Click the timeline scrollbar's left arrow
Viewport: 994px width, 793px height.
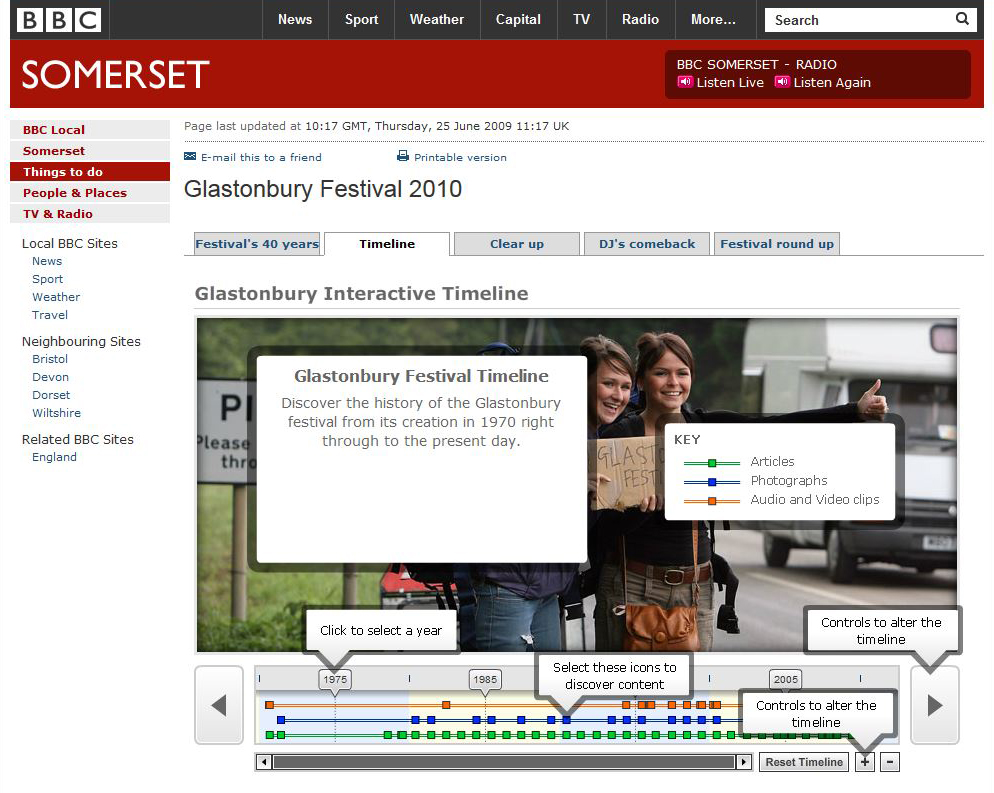coord(264,762)
